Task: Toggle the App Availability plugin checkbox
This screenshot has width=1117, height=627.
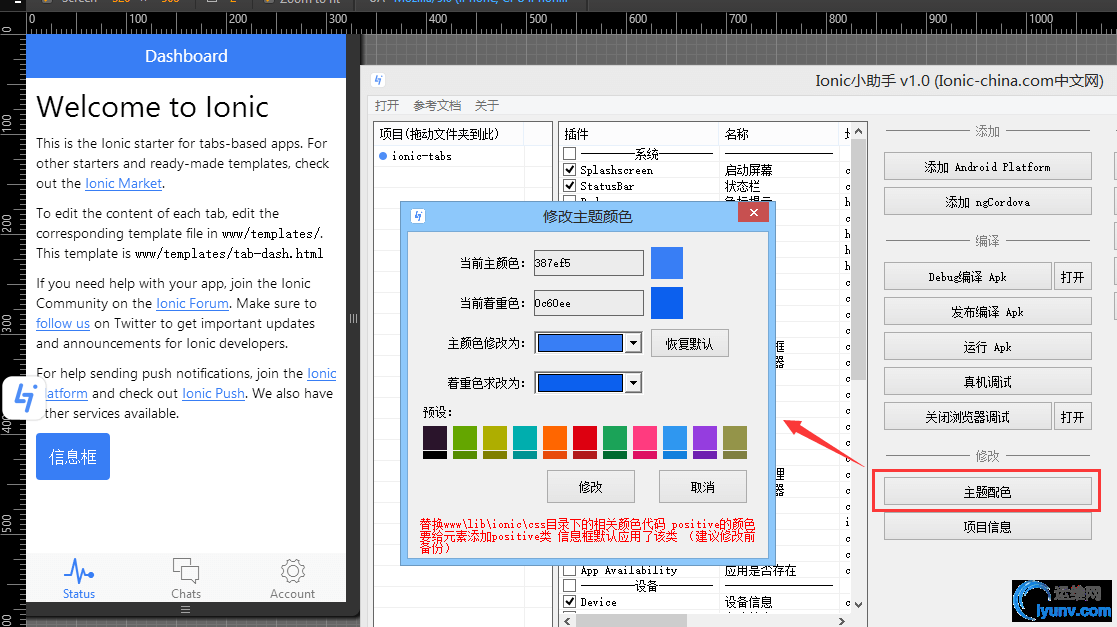Action: click(x=569, y=570)
